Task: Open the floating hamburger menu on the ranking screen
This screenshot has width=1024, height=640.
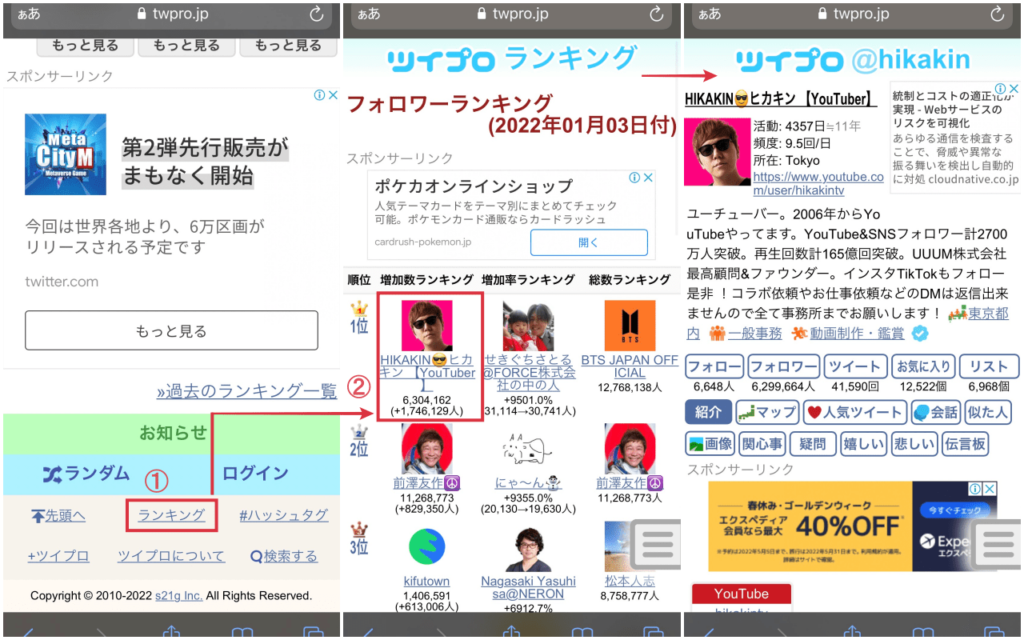Action: [658, 543]
